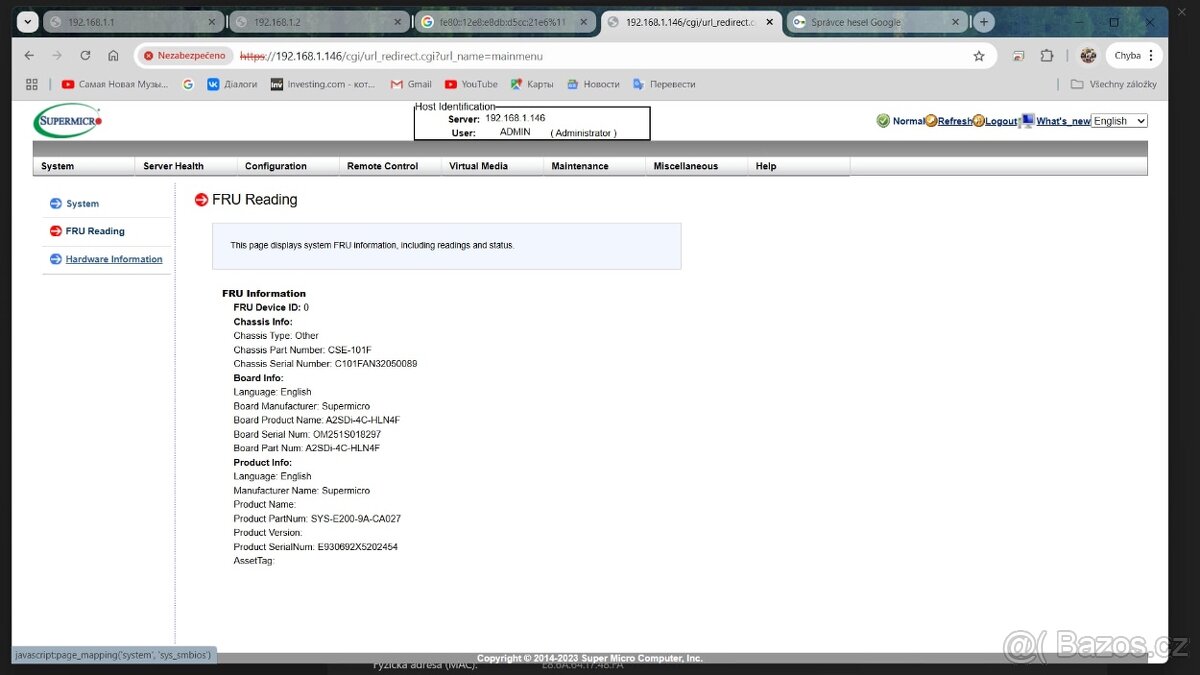Open the Gmail bookmark
This screenshot has height=675, width=1200.
411,84
